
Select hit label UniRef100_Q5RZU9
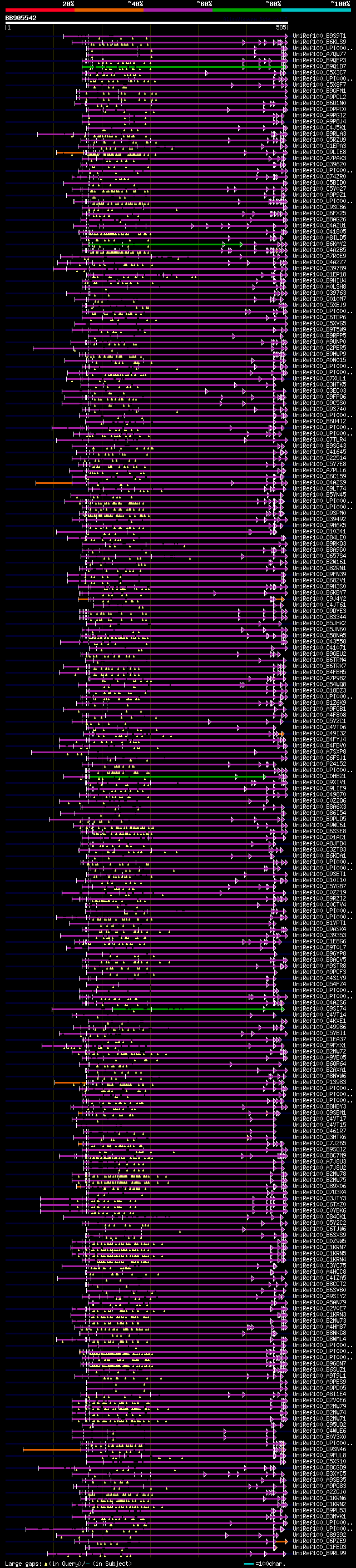[x=319, y=140]
